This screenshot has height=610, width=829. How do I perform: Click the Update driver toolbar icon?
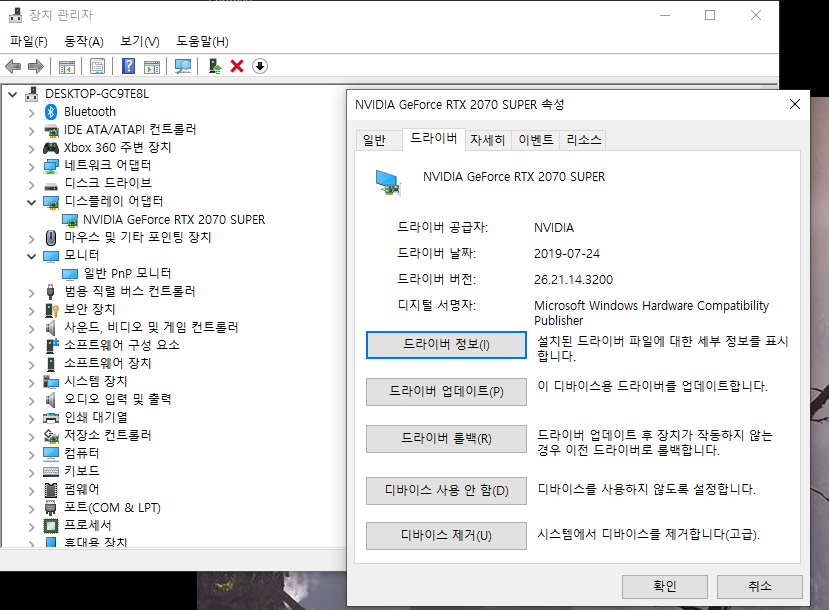point(215,67)
